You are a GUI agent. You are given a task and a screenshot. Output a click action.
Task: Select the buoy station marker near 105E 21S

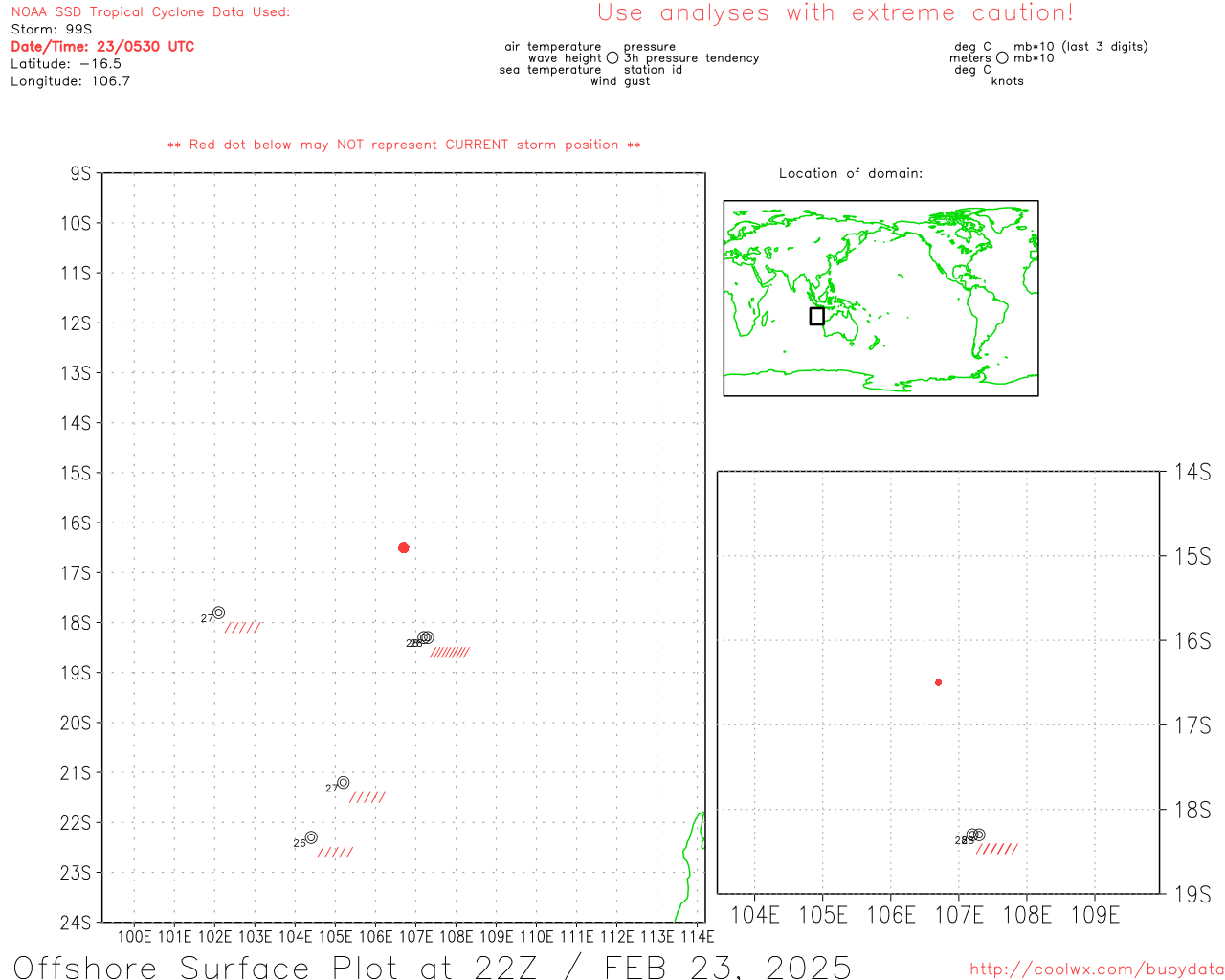pyautogui.click(x=344, y=783)
